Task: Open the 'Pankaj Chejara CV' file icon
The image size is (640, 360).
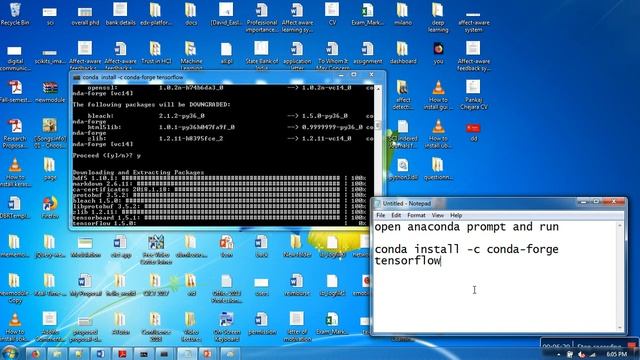Action: [473, 94]
